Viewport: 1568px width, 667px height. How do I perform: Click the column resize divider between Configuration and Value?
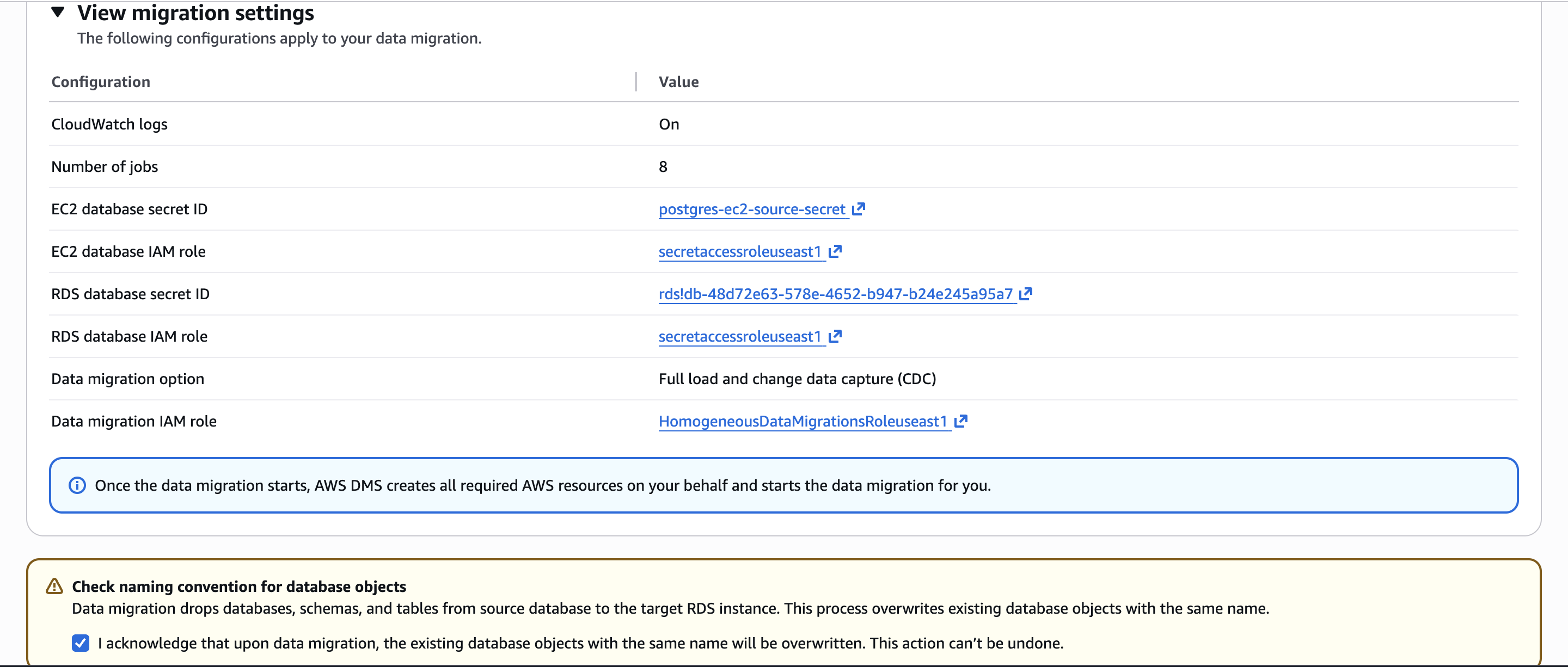(x=635, y=82)
